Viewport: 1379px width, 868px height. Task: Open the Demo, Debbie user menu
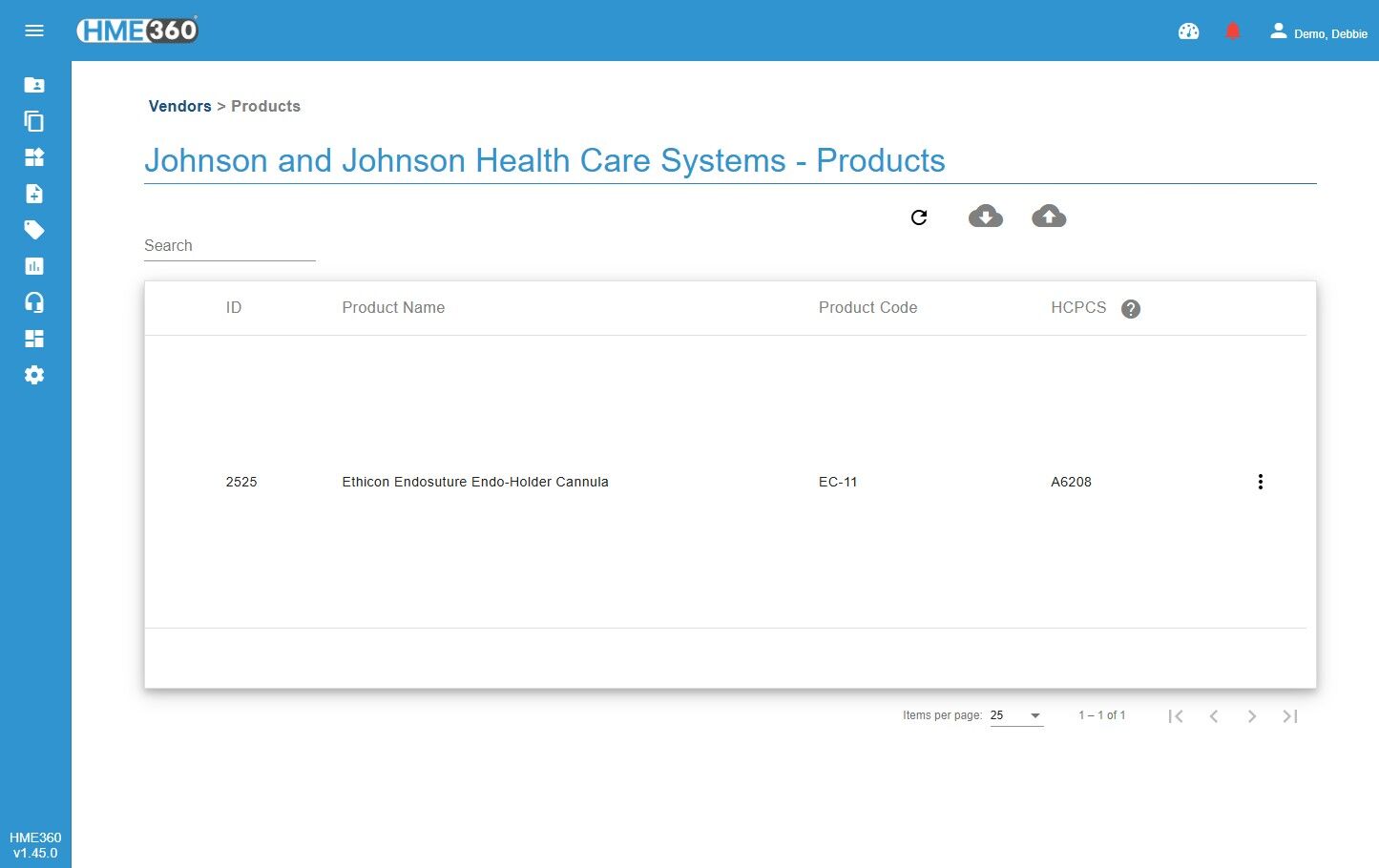[1318, 32]
